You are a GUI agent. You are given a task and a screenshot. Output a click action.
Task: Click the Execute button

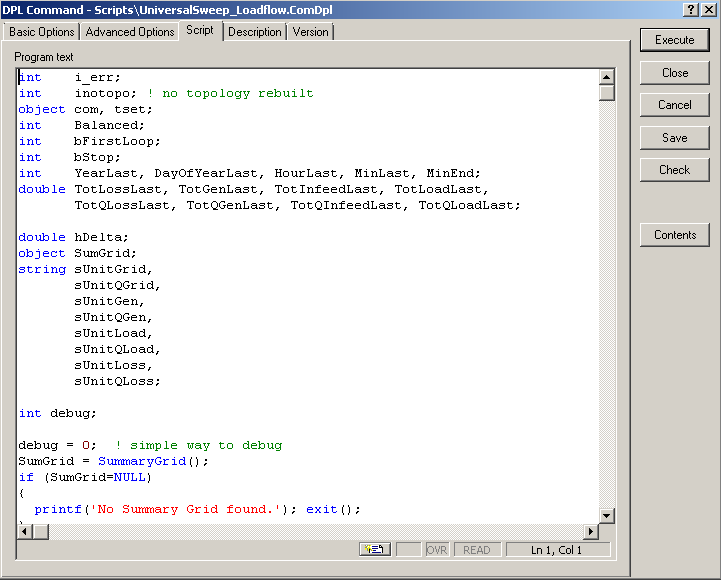point(674,40)
